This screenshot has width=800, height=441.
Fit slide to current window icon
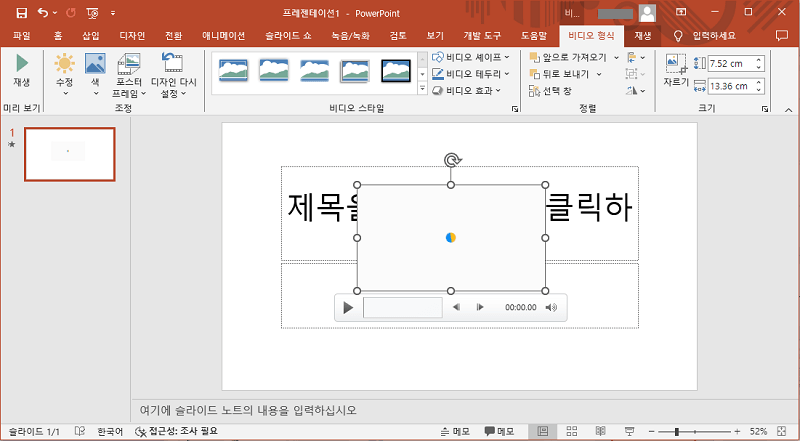[x=781, y=431]
